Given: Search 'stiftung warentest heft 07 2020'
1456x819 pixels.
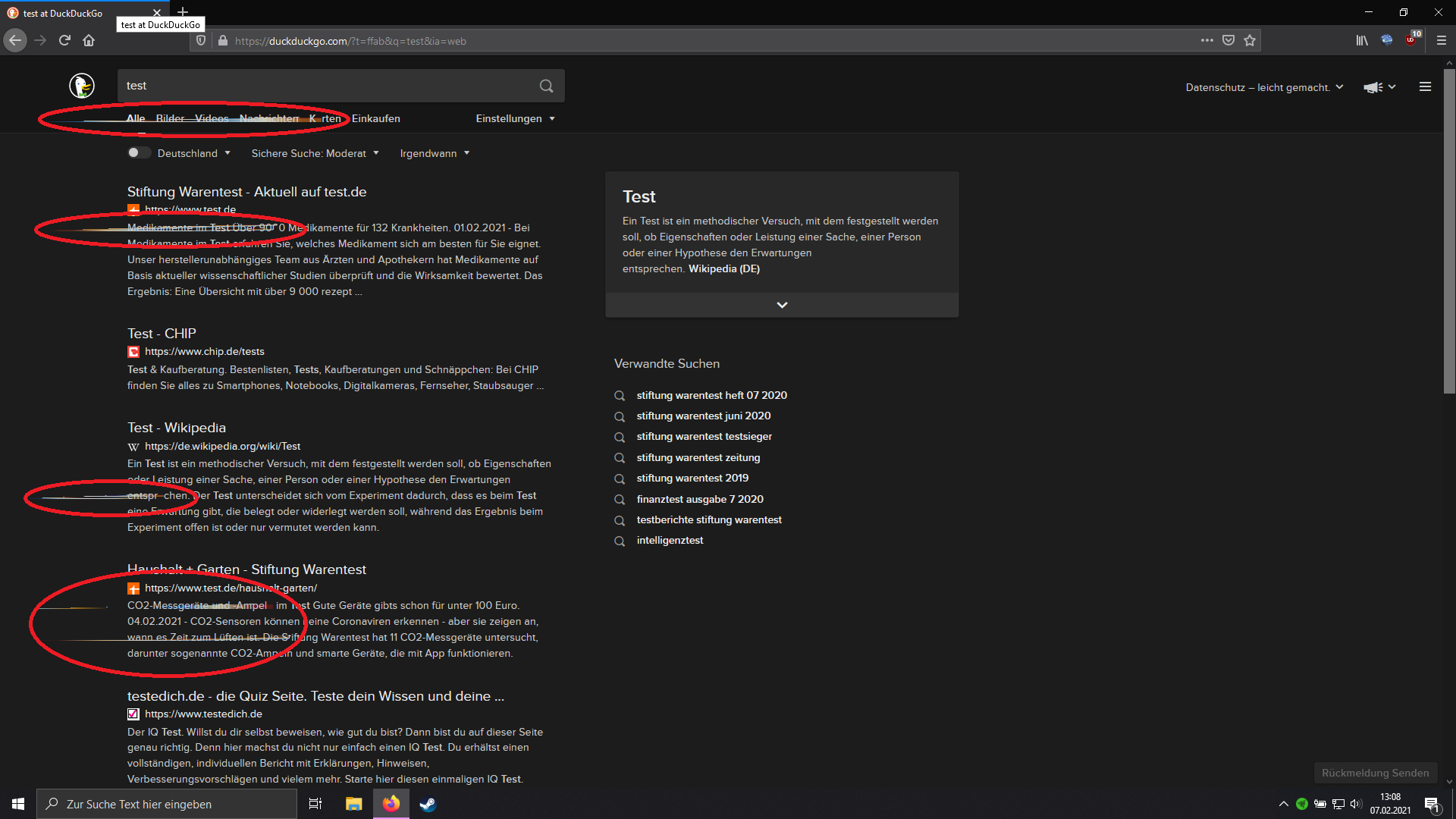Looking at the screenshot, I should click(712, 395).
